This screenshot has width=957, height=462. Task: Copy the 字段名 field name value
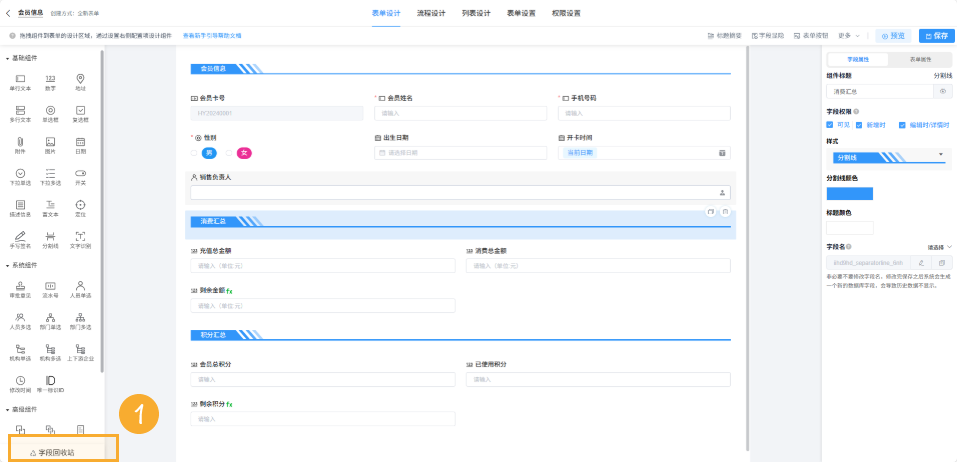coord(942,262)
